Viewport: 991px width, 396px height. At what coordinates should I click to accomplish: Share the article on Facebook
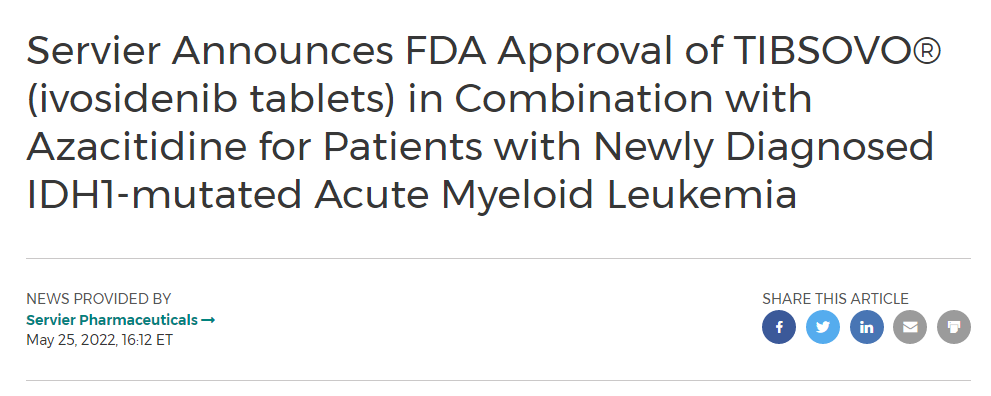click(779, 327)
